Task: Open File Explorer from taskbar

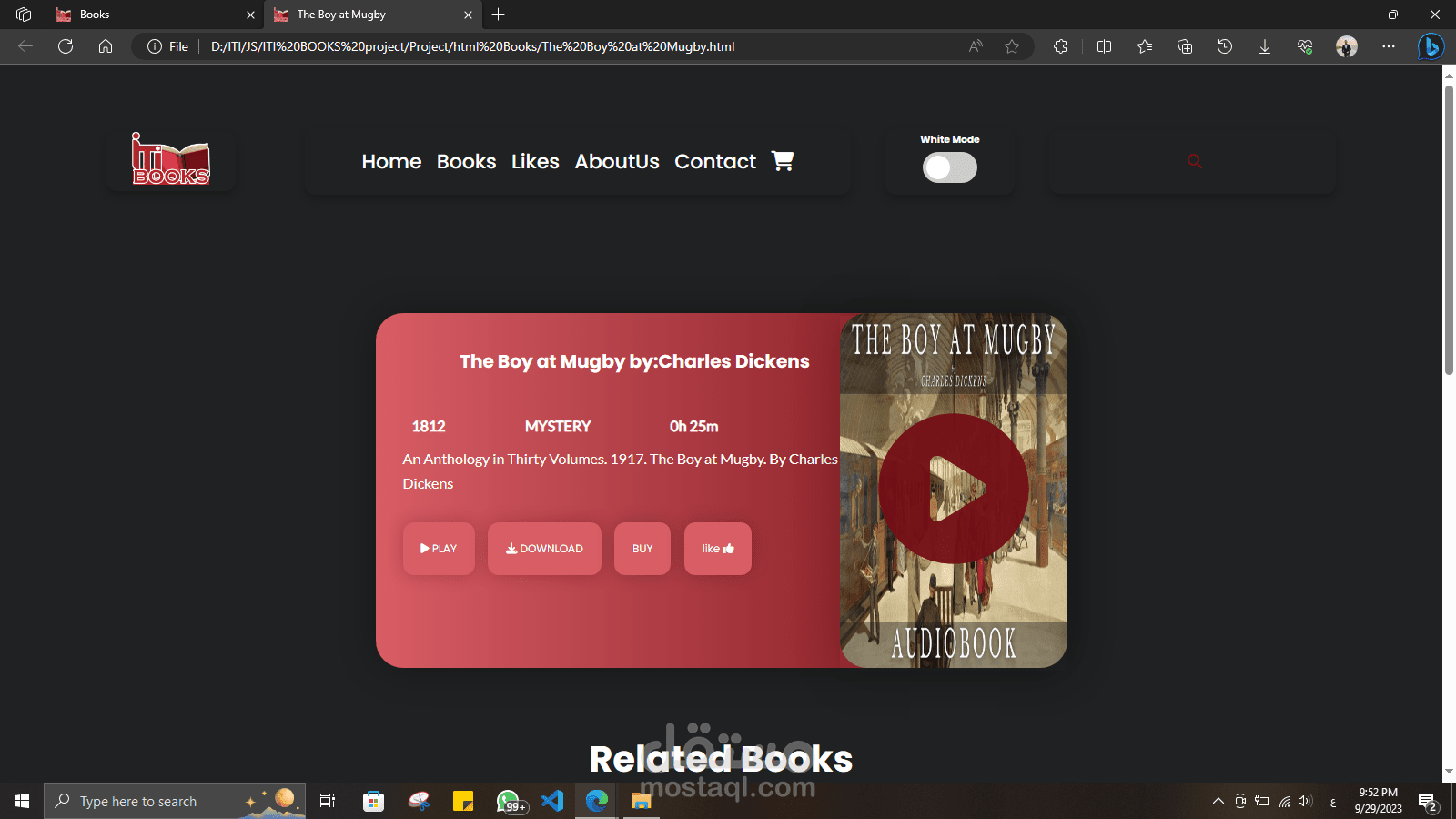Action: [x=642, y=801]
